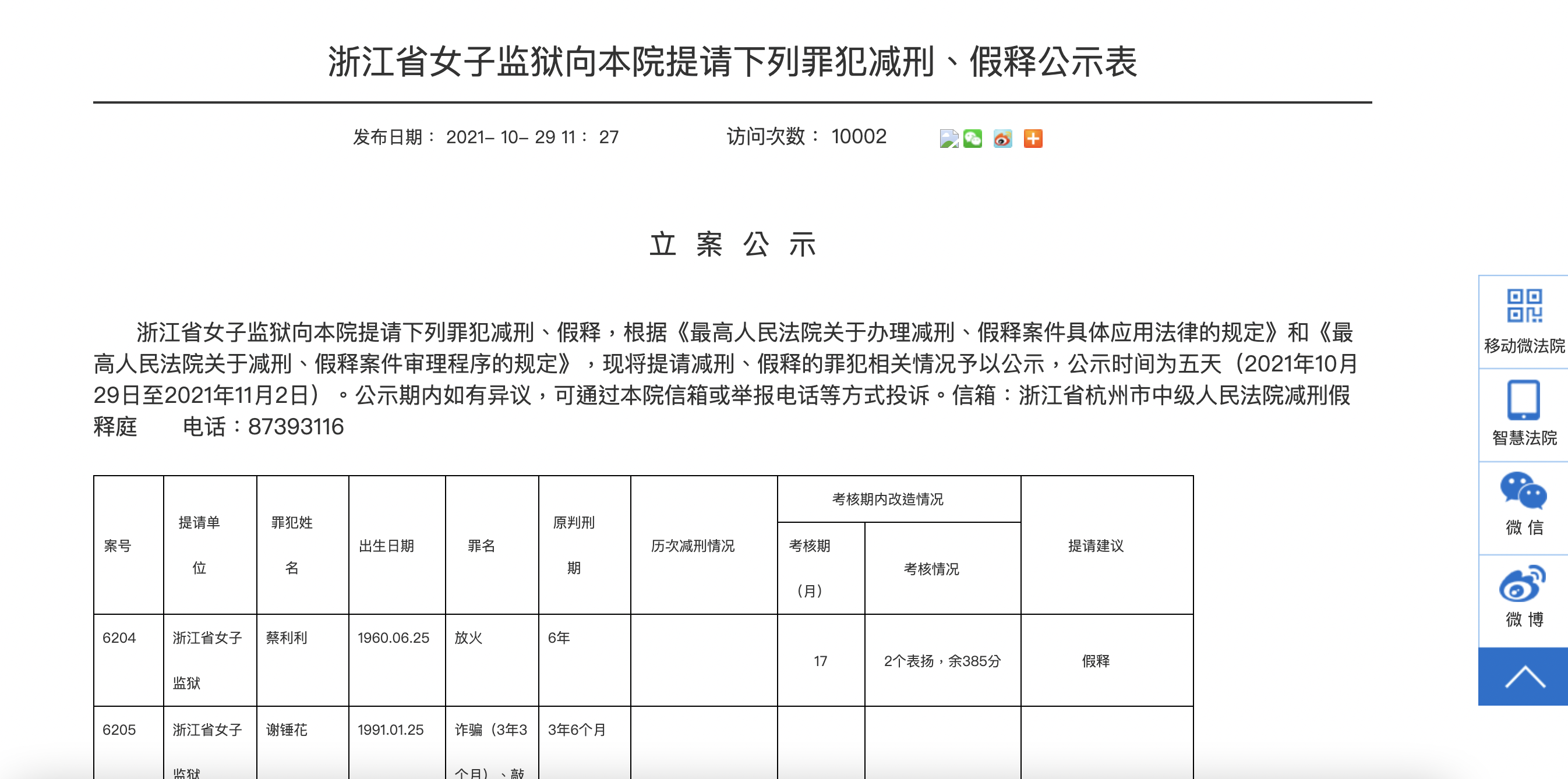
Task: Open 移动微法院 QR code sidebar item
Action: point(1524,322)
